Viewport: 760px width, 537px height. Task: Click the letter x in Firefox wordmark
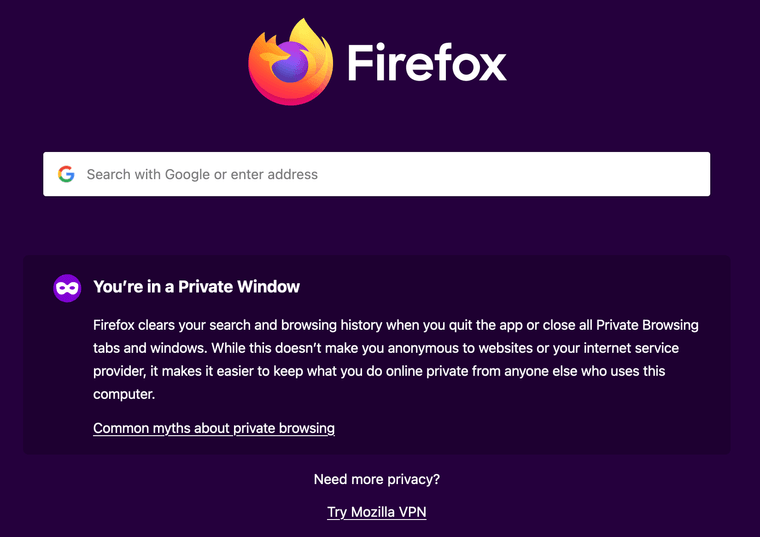tap(492, 68)
